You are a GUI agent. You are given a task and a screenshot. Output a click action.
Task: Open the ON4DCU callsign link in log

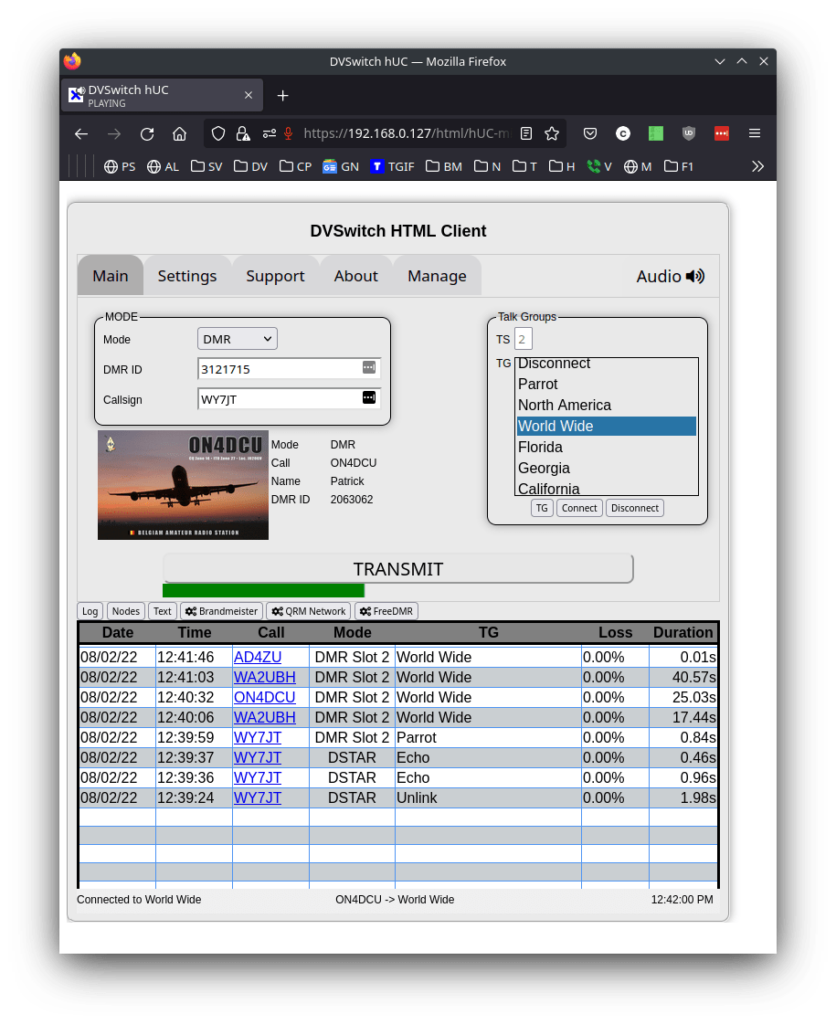tap(265, 697)
